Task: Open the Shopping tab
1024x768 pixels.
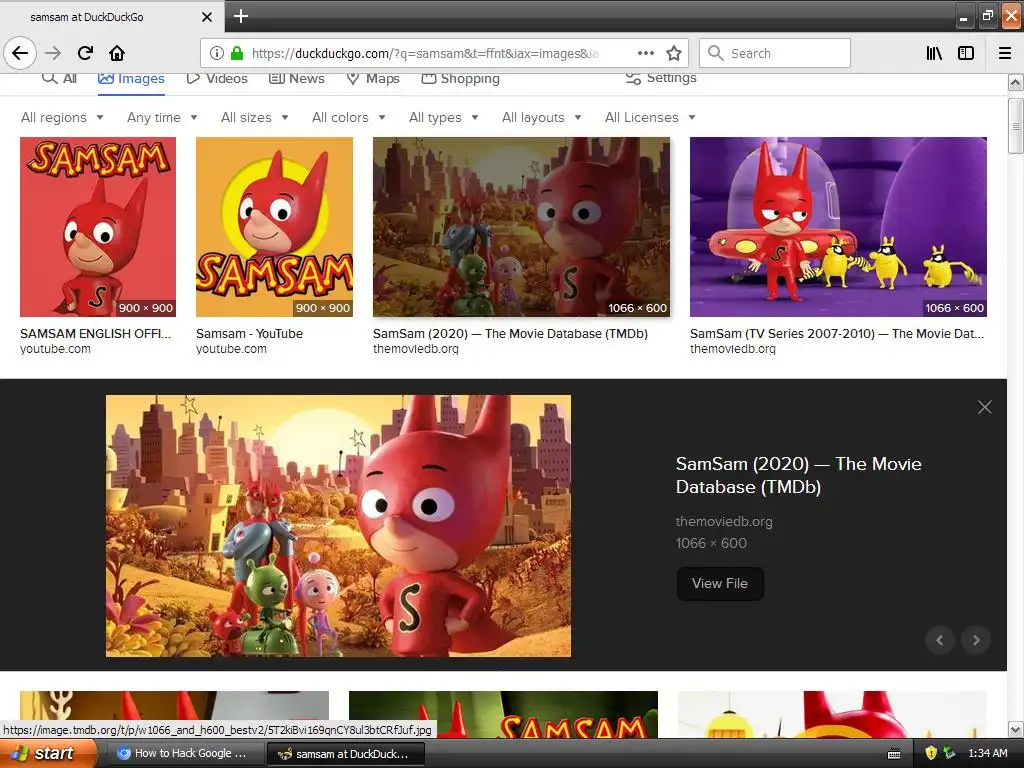Action: pyautogui.click(x=460, y=78)
